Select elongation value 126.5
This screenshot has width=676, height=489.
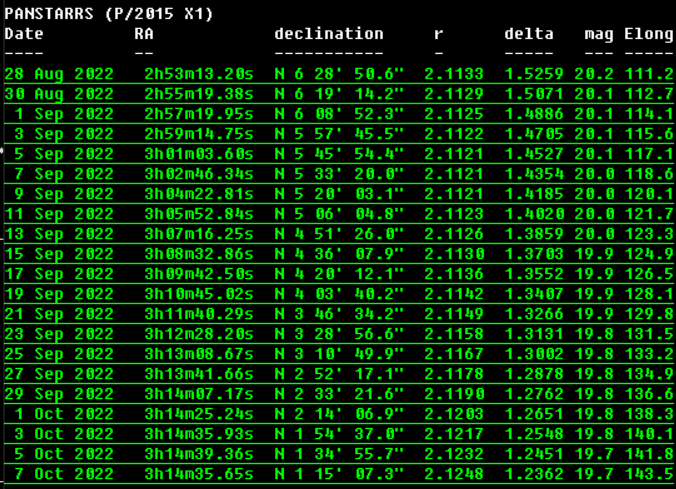[648, 270]
